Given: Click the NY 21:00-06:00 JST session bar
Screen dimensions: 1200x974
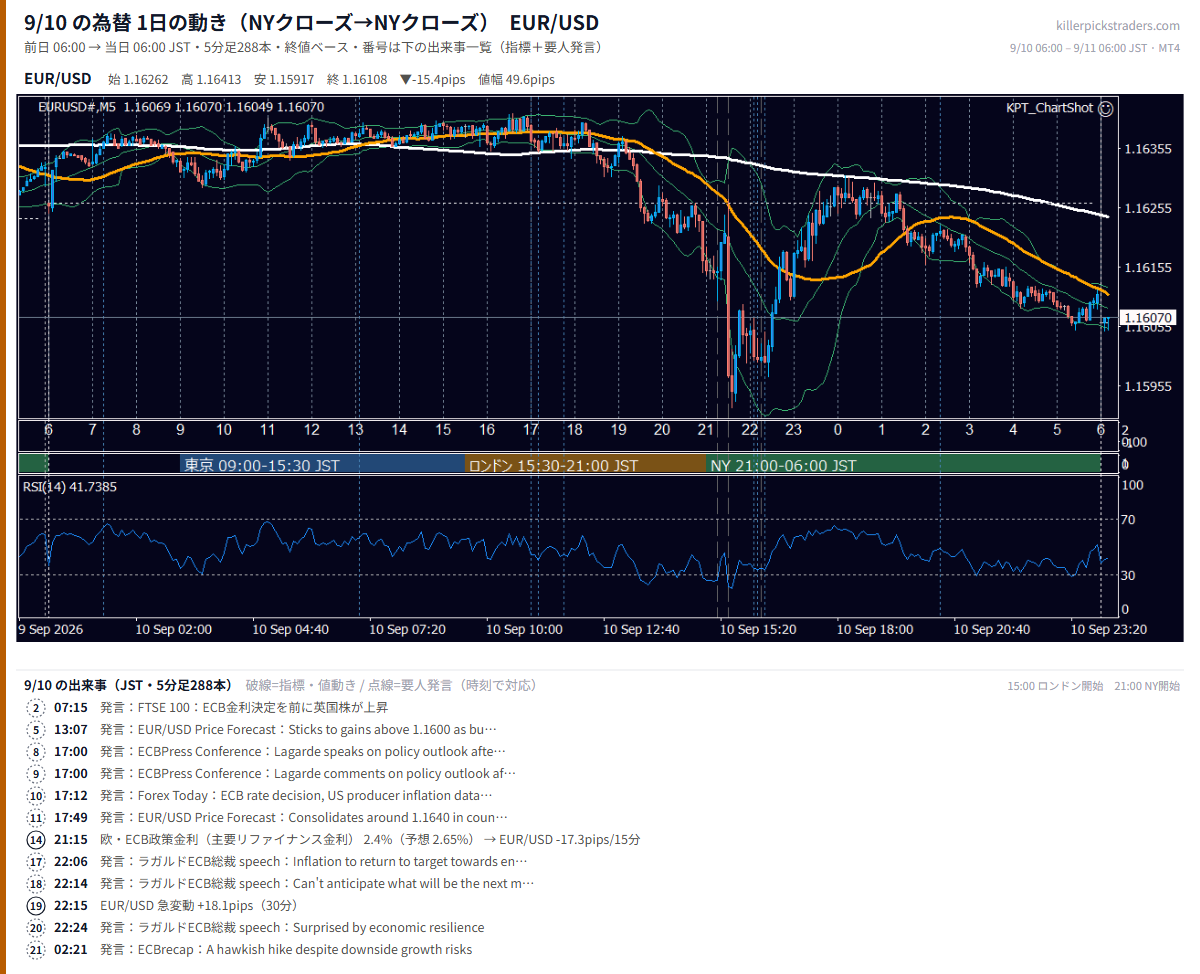Looking at the screenshot, I should click(904, 465).
